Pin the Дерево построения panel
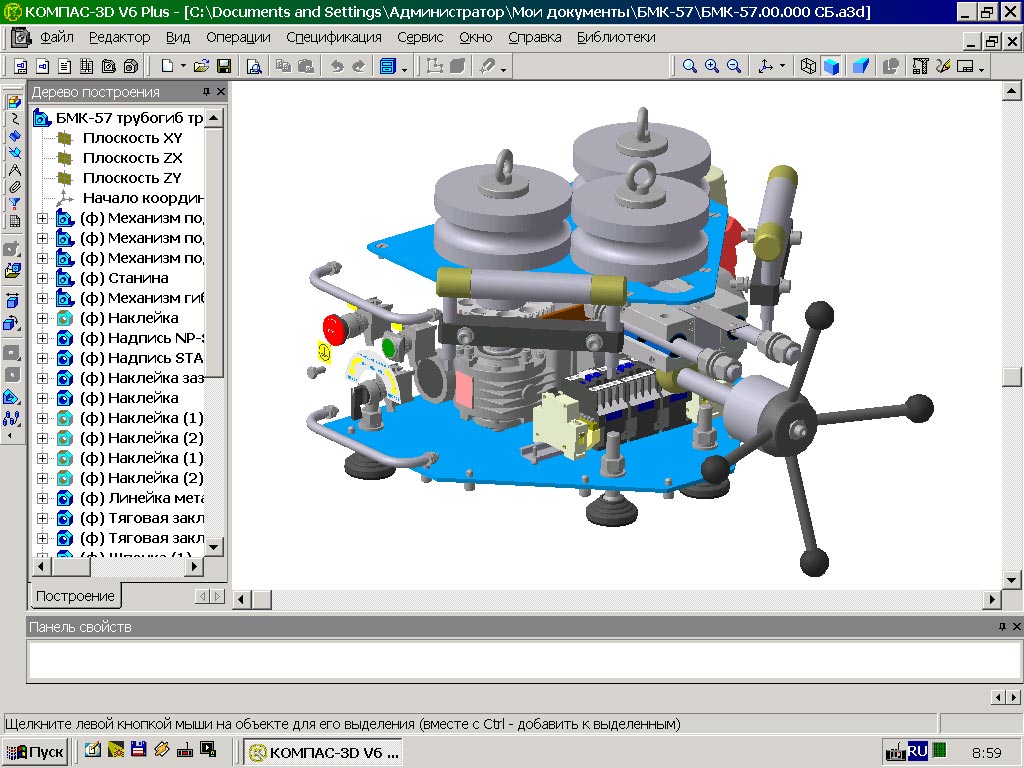 tap(206, 92)
